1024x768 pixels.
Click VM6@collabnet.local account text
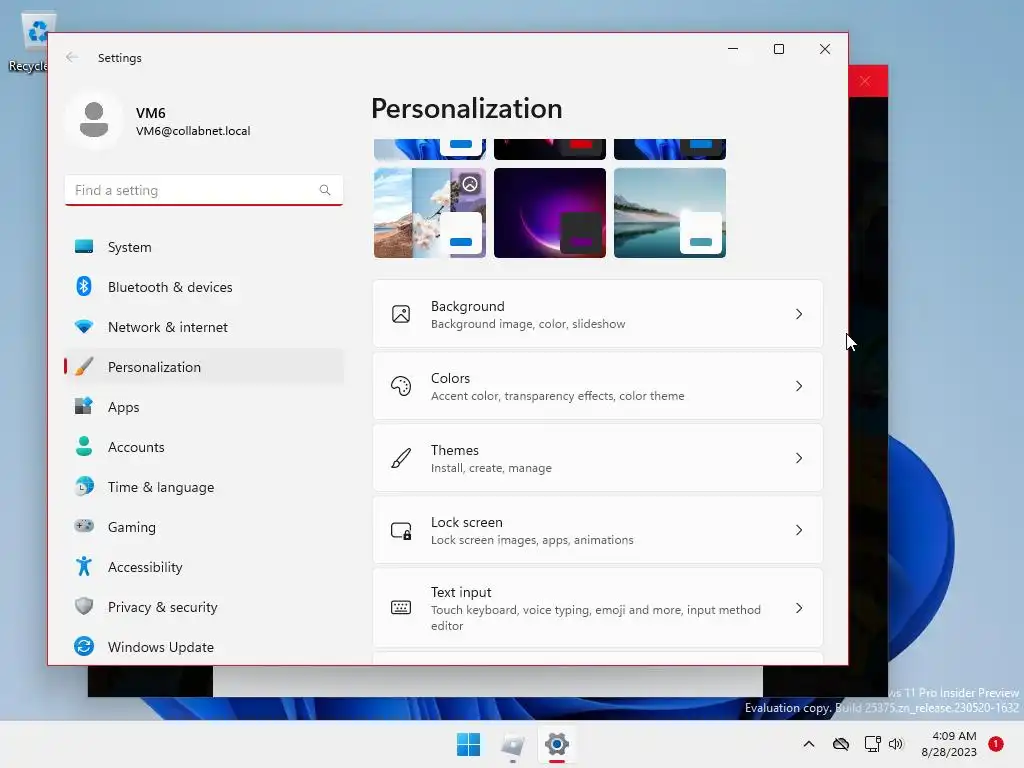(193, 131)
